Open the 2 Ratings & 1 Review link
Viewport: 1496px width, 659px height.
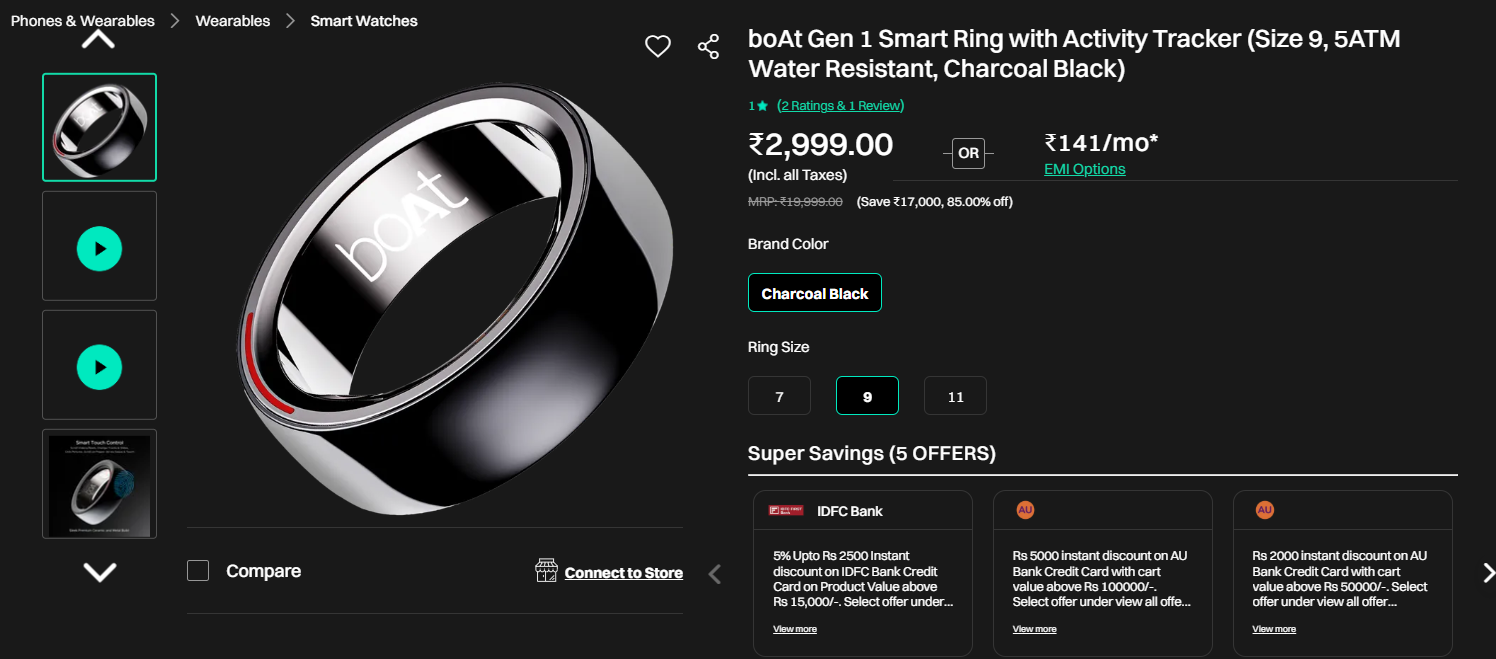840,106
